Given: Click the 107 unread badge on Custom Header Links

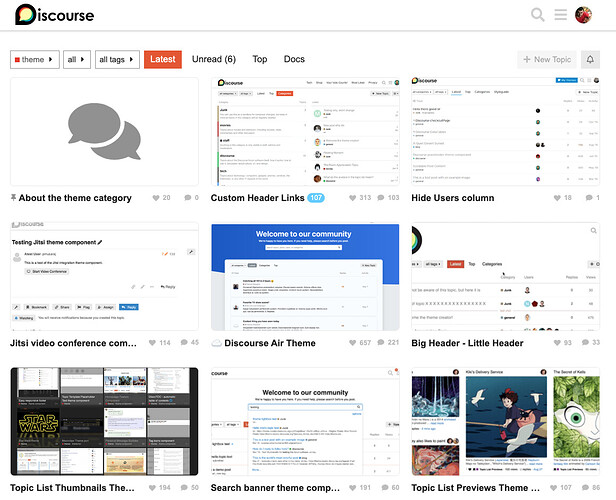Looking at the screenshot, I should 316,198.
